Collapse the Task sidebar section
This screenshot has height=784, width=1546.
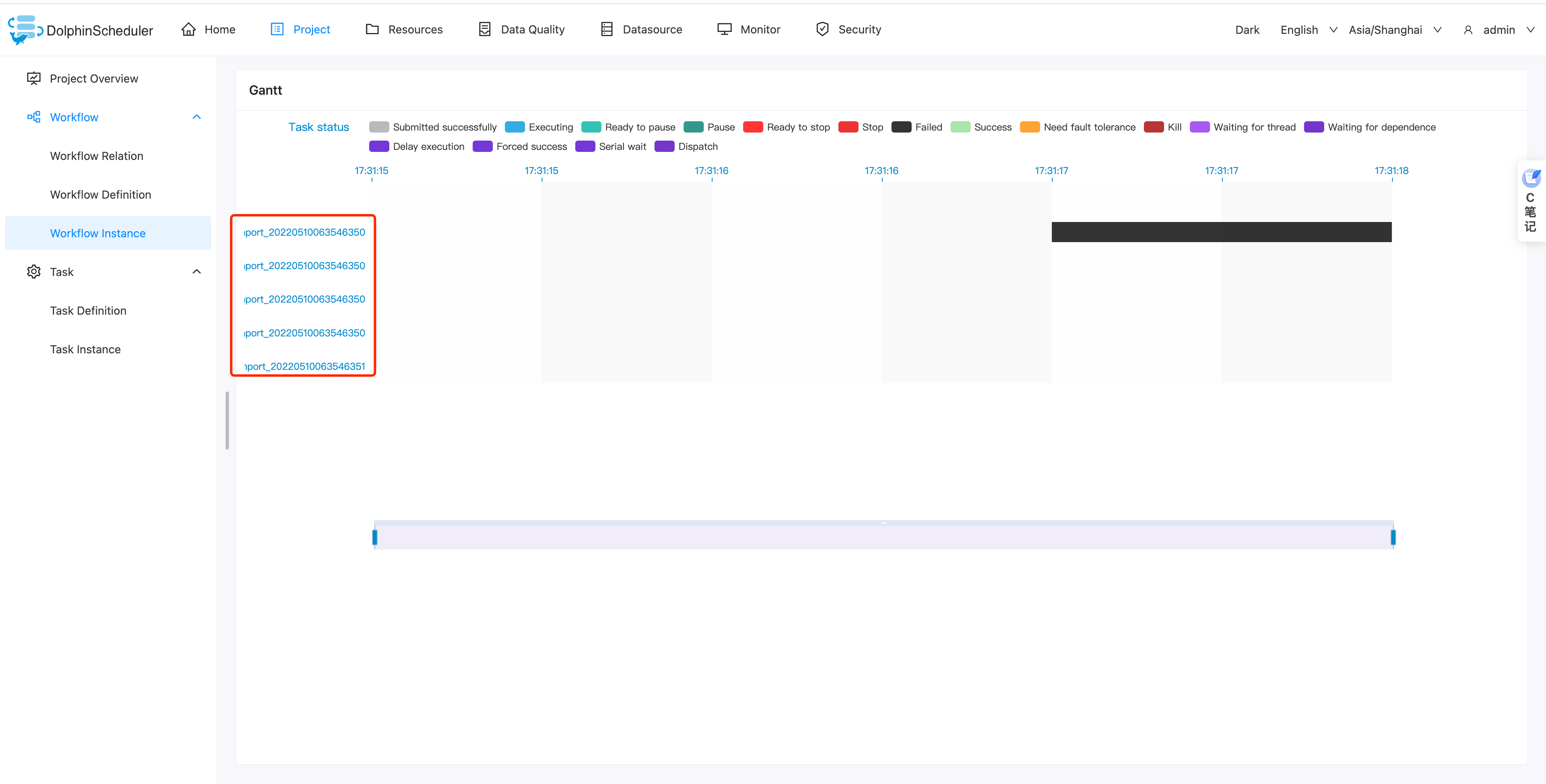click(196, 271)
